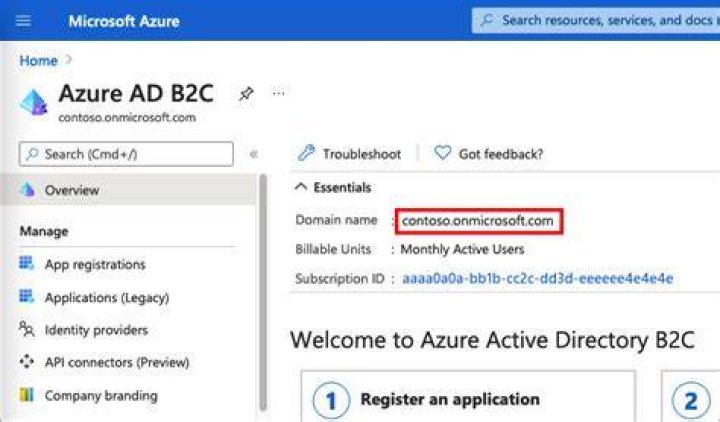Click the Register an application card
Screen dimensions: 720x422
click(x=468, y=396)
